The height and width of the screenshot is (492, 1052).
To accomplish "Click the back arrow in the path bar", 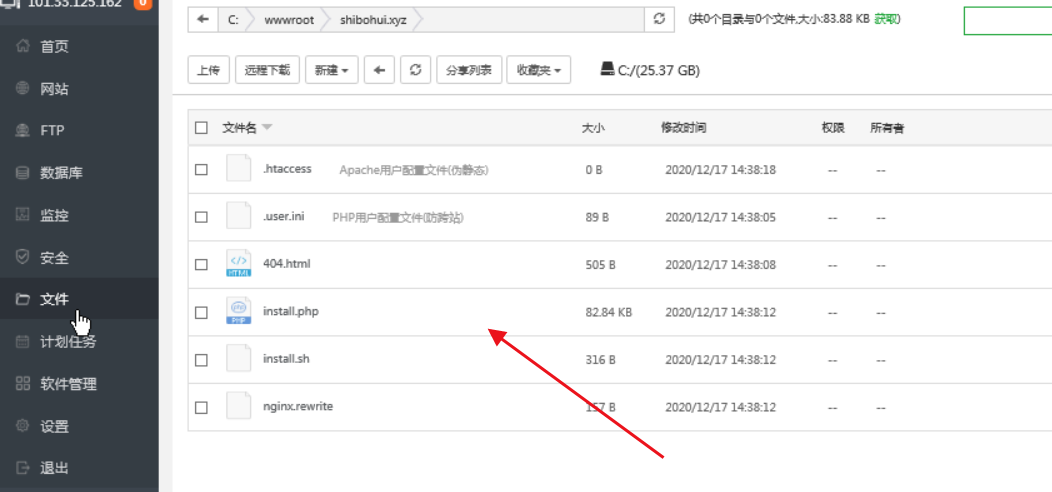I will [203, 19].
